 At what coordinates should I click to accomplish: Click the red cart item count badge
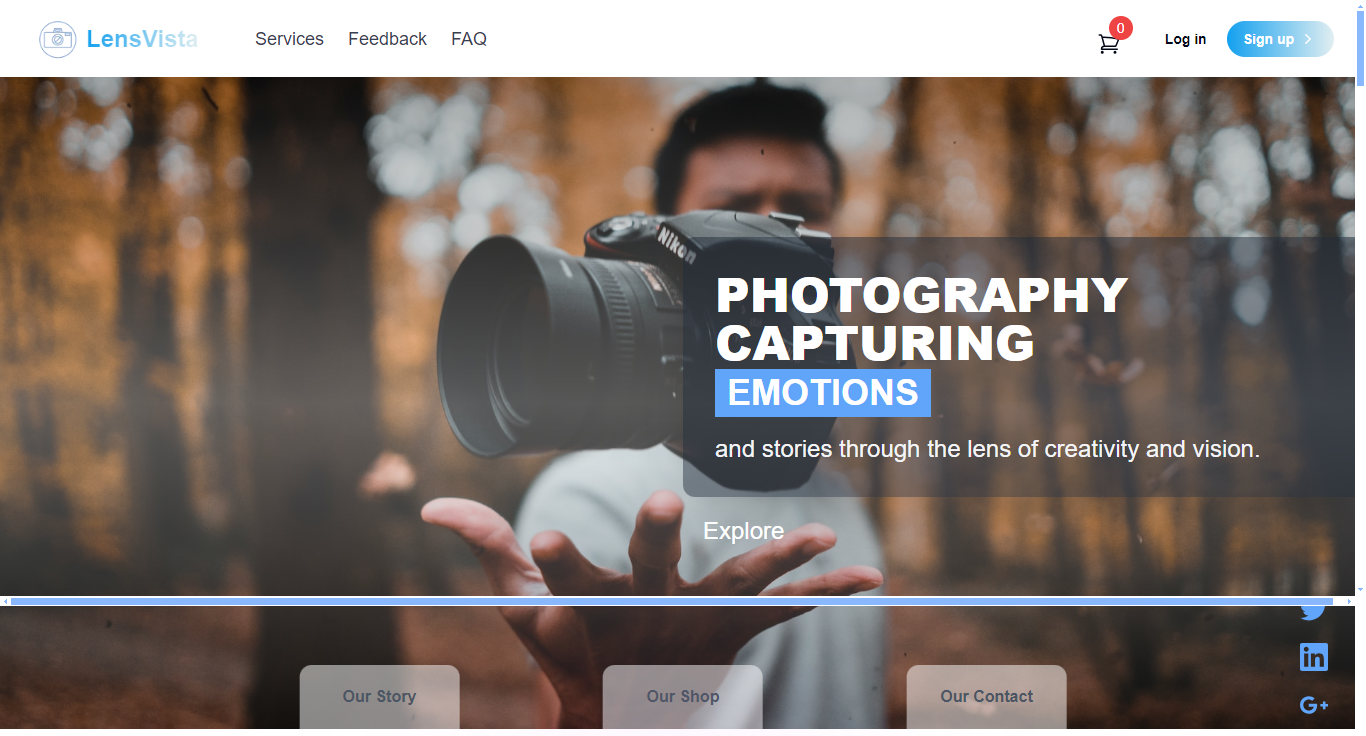(1121, 28)
